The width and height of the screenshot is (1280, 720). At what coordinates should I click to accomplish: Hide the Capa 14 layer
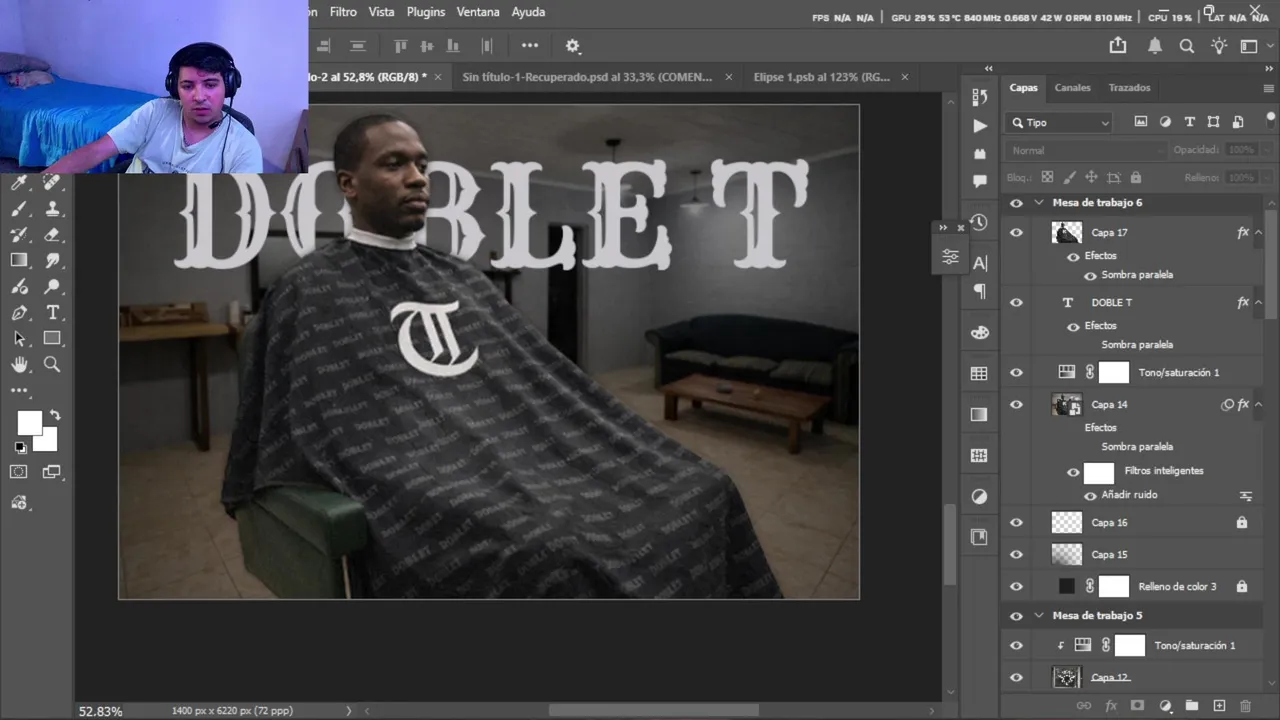pos(1017,405)
